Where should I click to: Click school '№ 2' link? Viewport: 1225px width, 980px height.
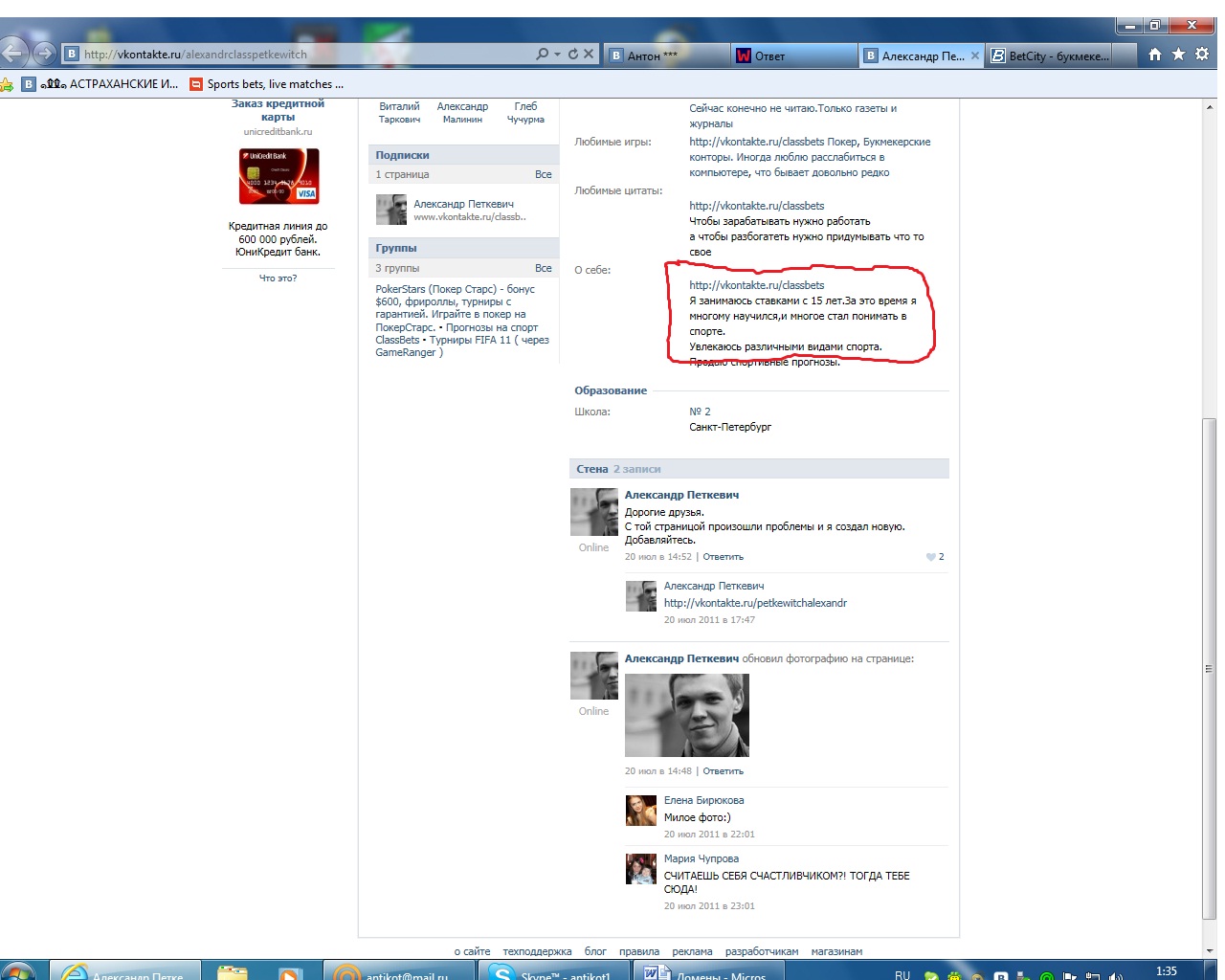(x=700, y=412)
